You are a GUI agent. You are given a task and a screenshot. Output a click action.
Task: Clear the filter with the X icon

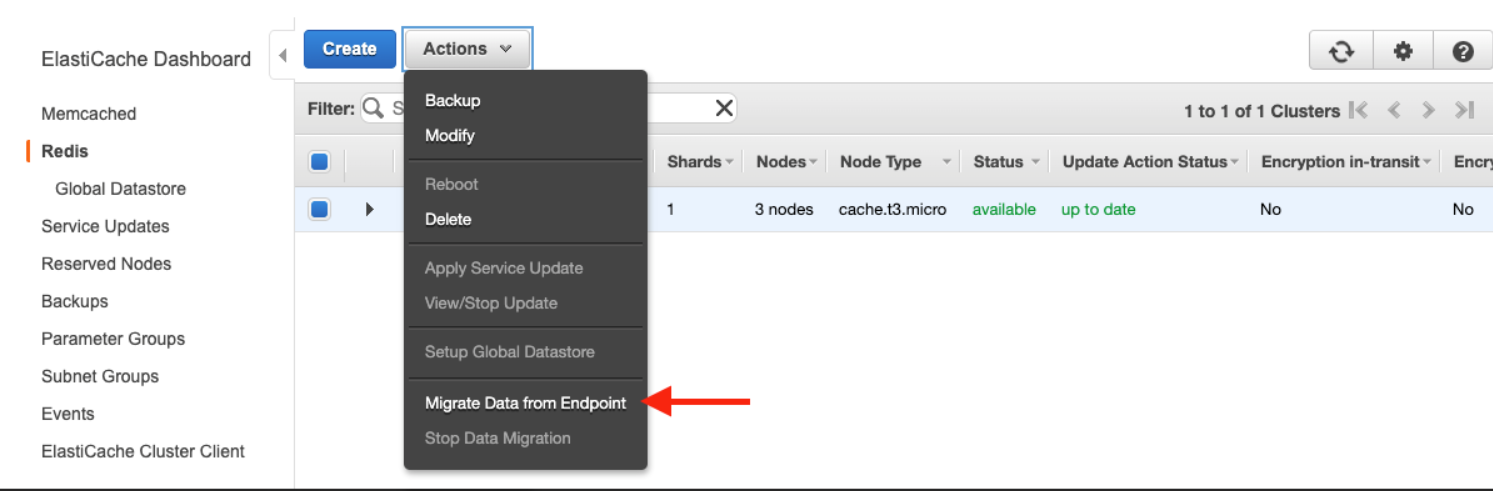[x=725, y=109]
